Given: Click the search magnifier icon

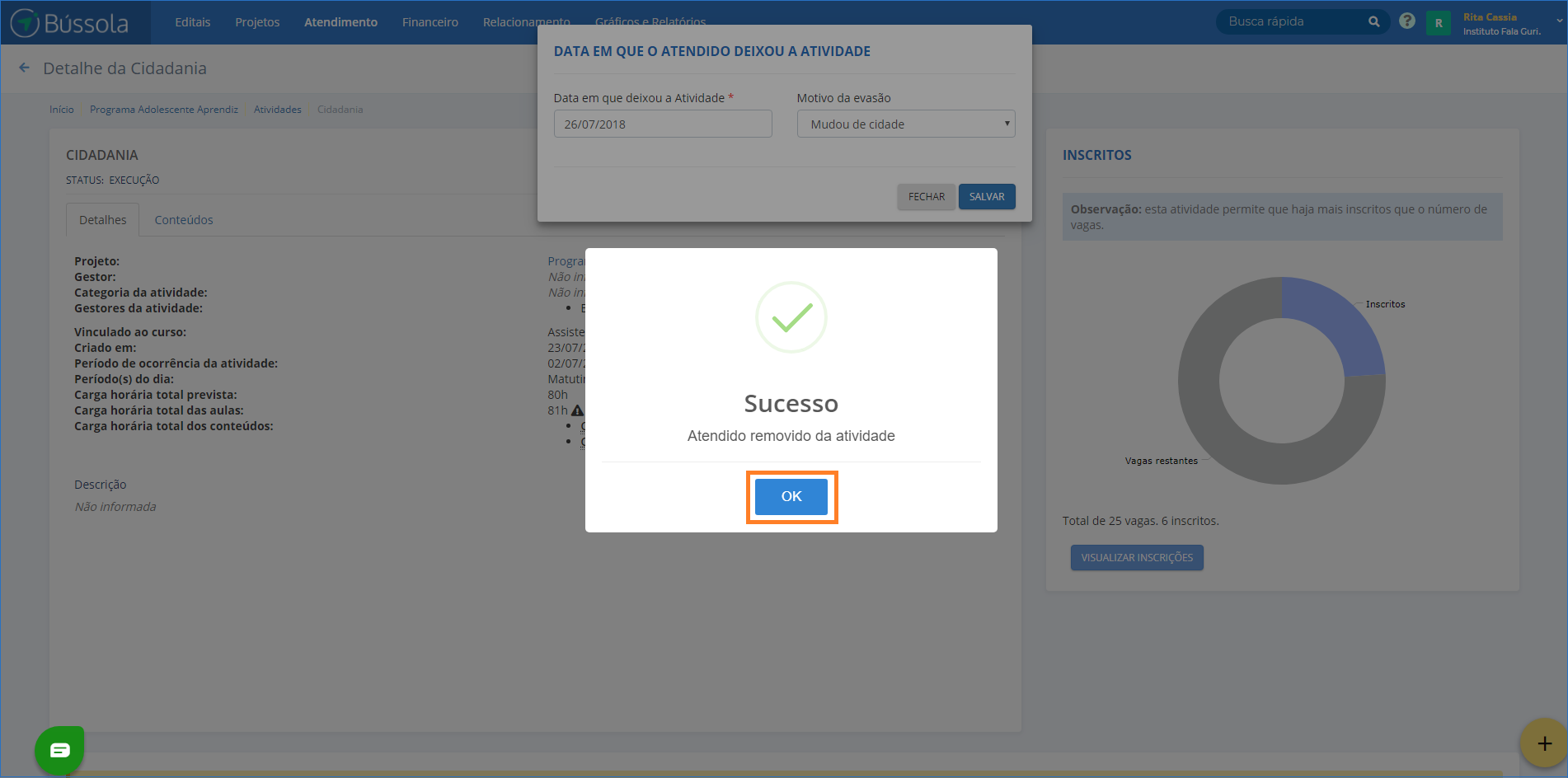Looking at the screenshot, I should pyautogui.click(x=1373, y=22).
